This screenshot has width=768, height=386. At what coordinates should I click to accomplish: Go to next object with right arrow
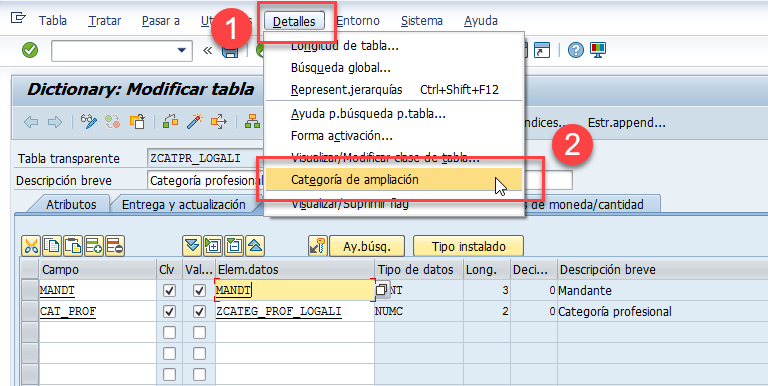54,122
